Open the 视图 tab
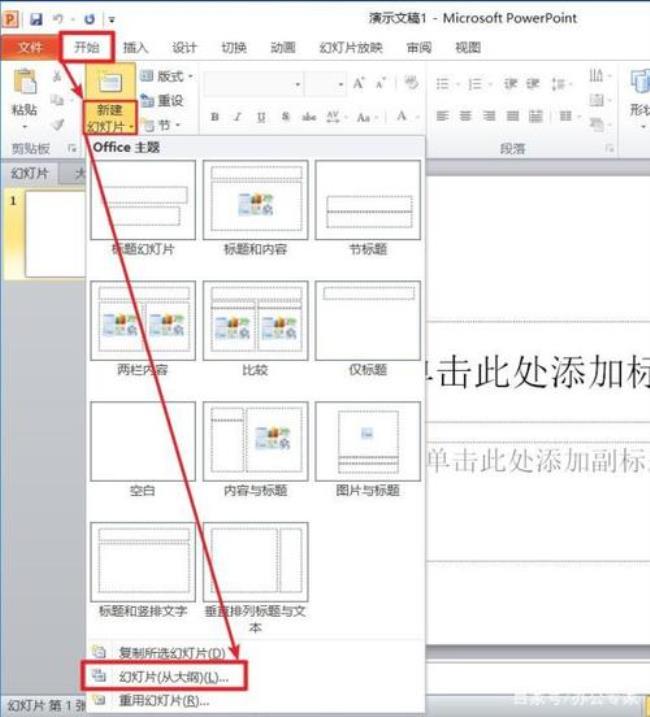 click(x=468, y=48)
